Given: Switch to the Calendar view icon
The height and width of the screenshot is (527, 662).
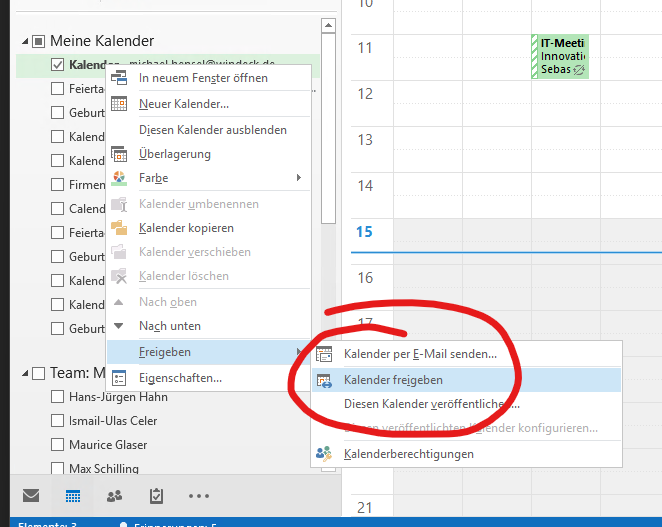Looking at the screenshot, I should click(73, 495).
